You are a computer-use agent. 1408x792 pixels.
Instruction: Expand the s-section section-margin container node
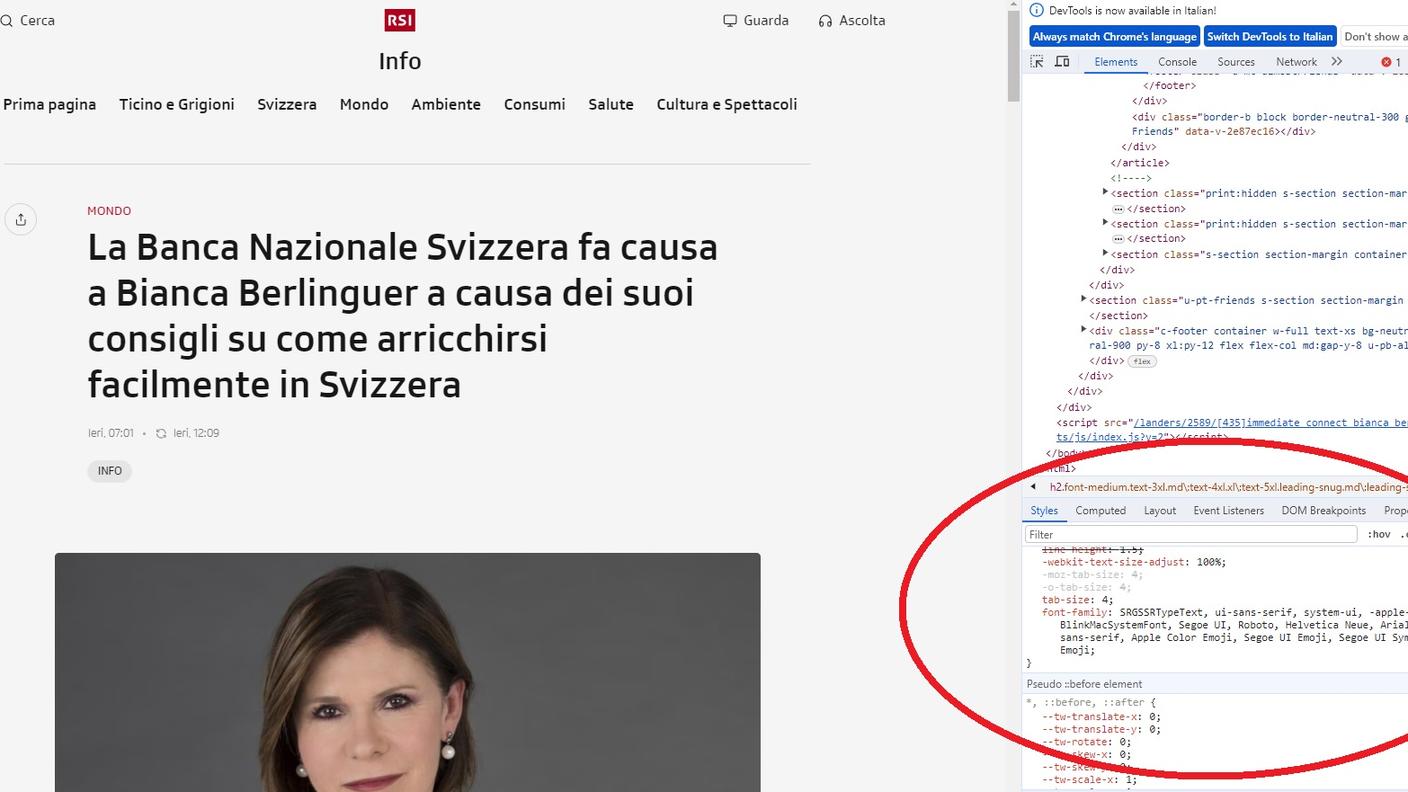pyautogui.click(x=1105, y=254)
